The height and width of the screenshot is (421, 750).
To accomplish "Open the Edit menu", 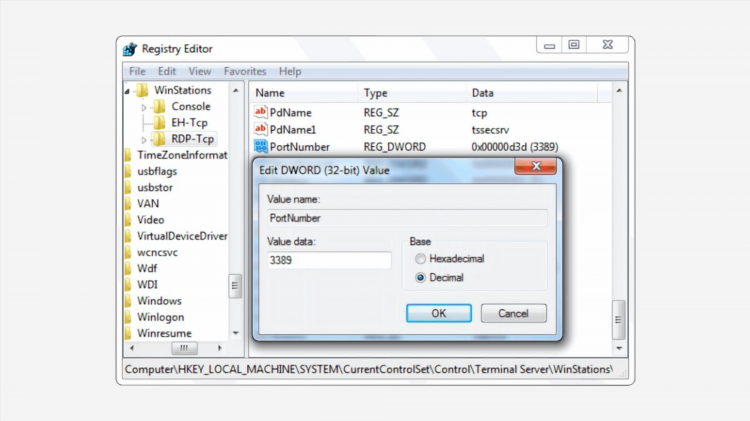I will [167, 71].
